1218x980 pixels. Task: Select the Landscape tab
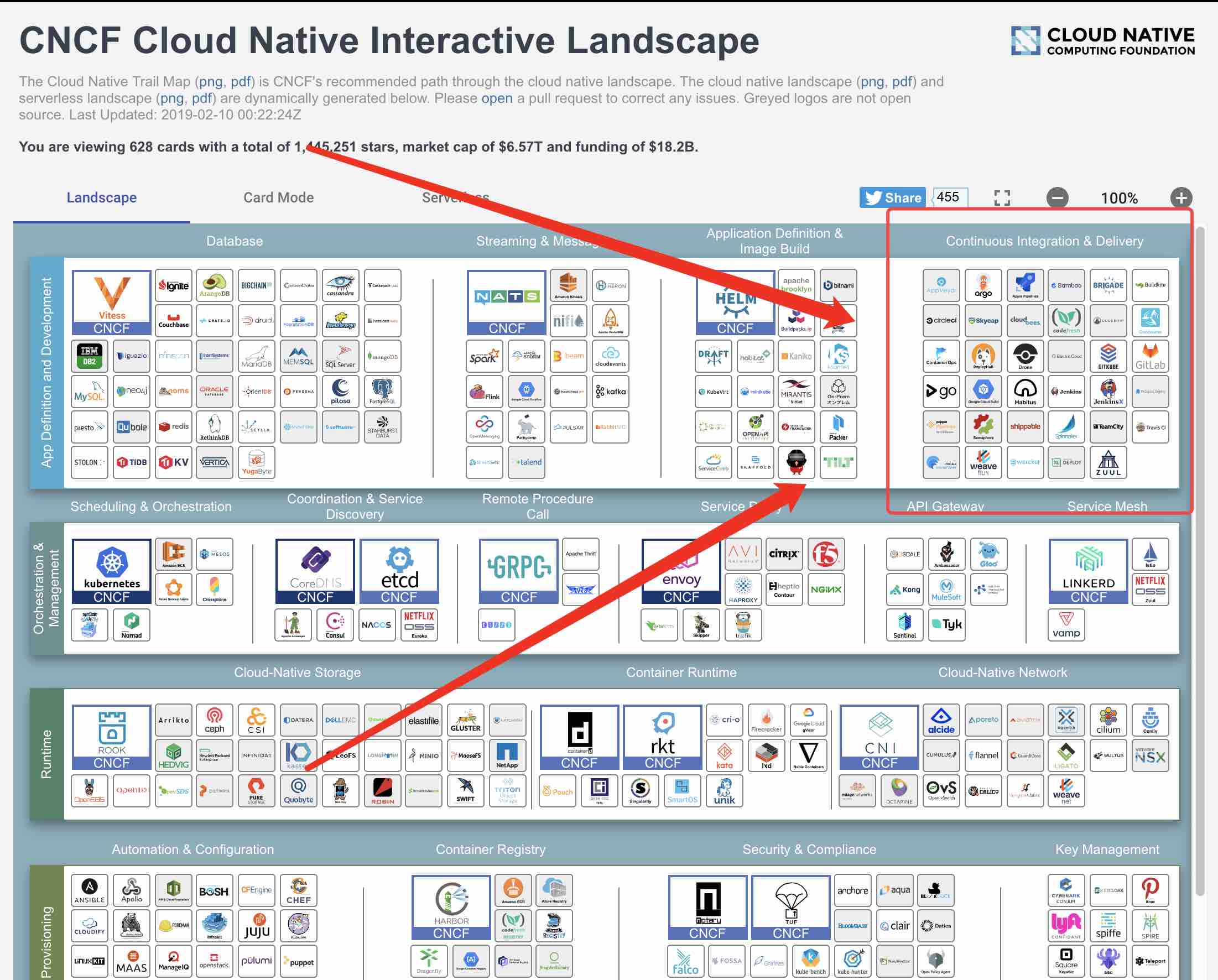pos(102,197)
